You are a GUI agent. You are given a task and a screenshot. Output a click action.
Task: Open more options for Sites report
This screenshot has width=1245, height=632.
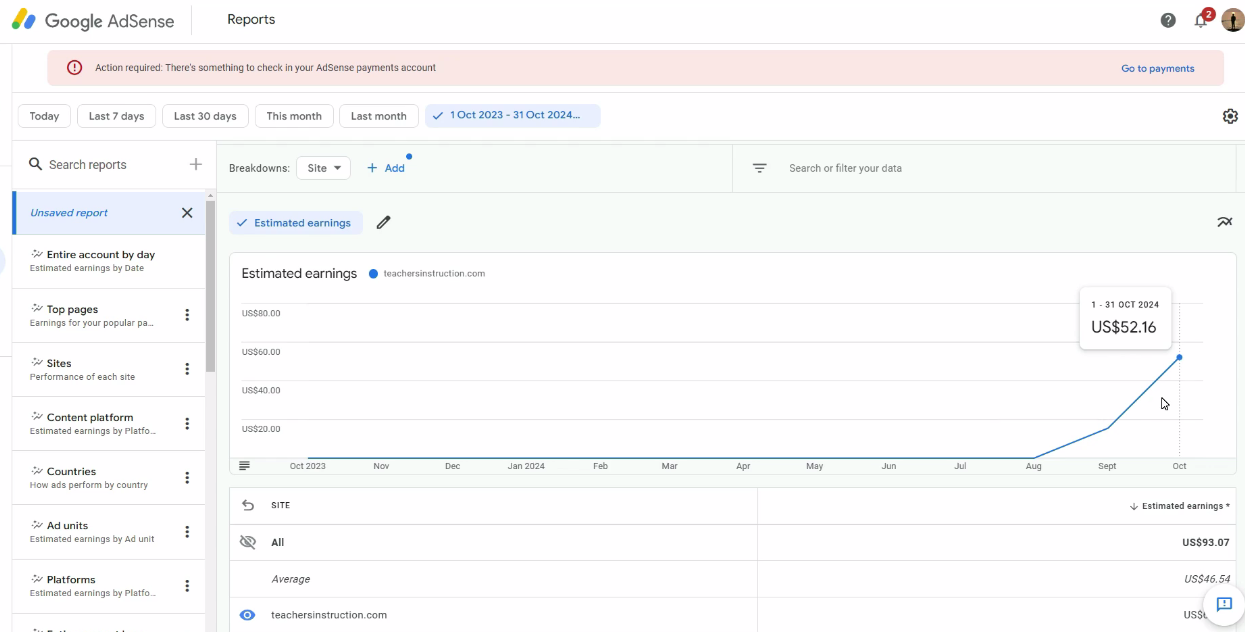coord(187,369)
